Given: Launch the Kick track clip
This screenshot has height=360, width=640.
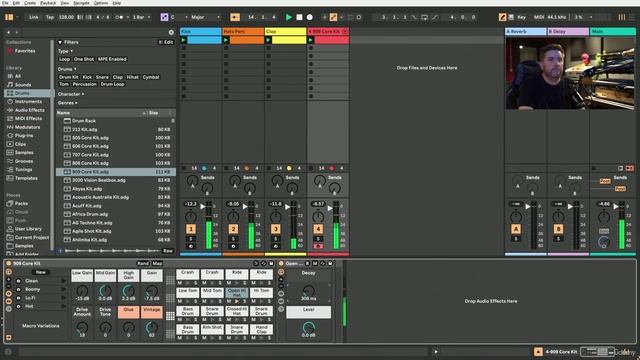Looking at the screenshot, I should pos(183,40).
